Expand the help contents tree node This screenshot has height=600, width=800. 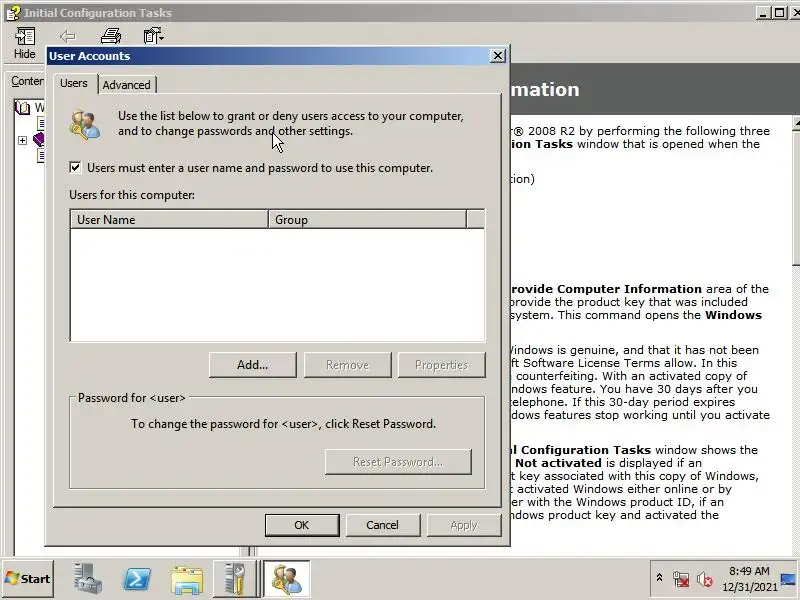(x=22, y=140)
